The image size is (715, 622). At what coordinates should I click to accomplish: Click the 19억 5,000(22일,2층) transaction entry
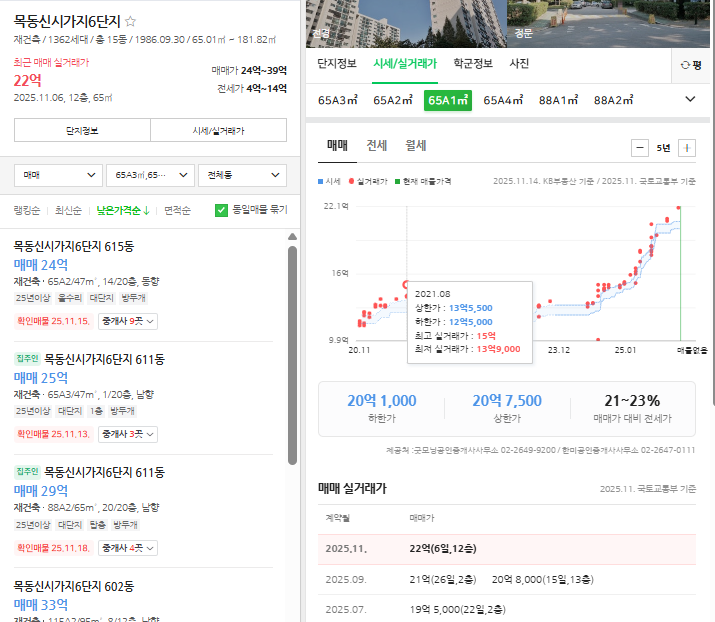(x=457, y=610)
